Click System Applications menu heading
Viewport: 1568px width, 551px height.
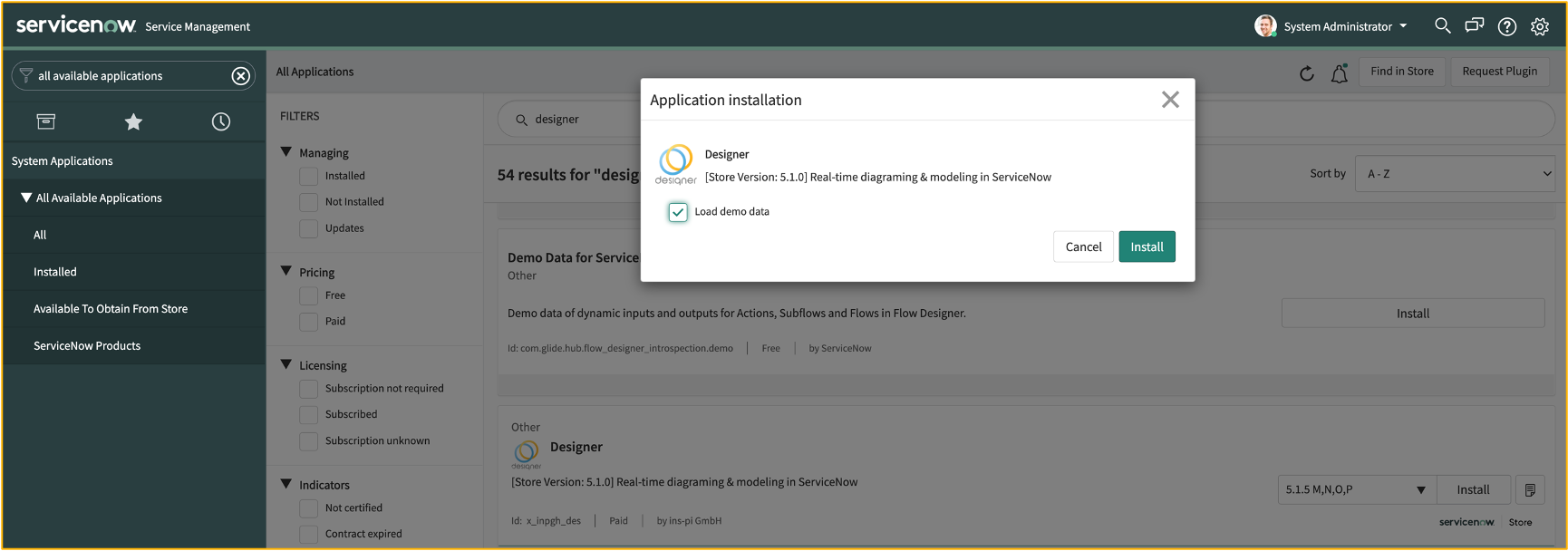tap(63, 161)
